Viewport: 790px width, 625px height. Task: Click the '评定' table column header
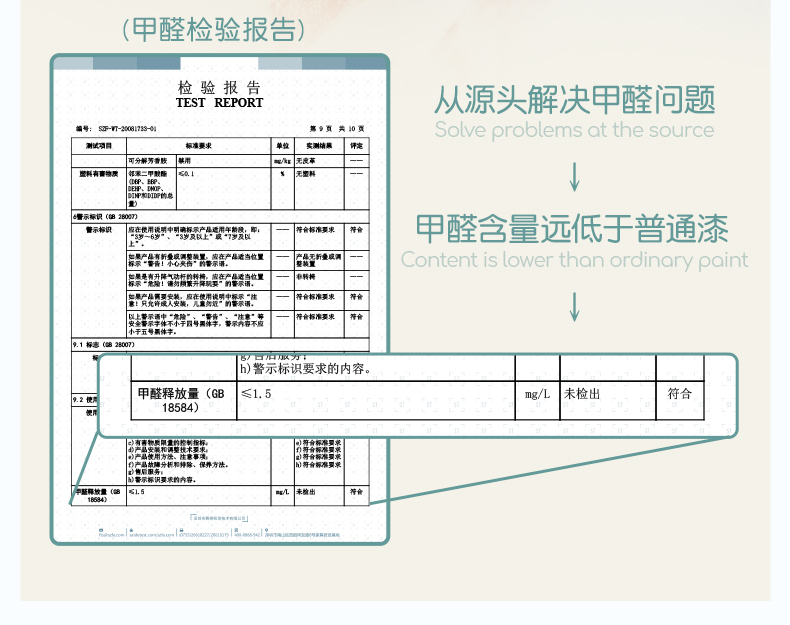tap(356, 146)
